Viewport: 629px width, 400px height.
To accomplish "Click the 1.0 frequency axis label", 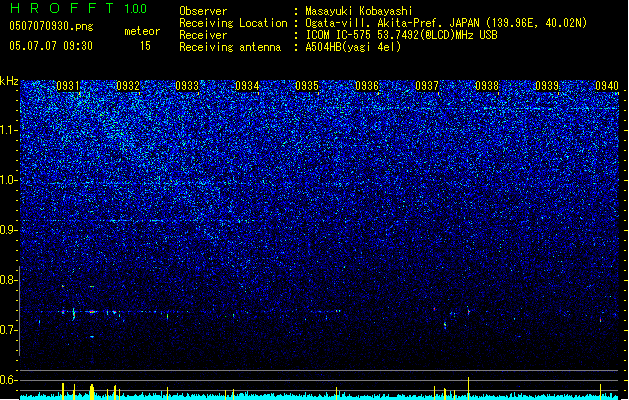I will [9, 180].
